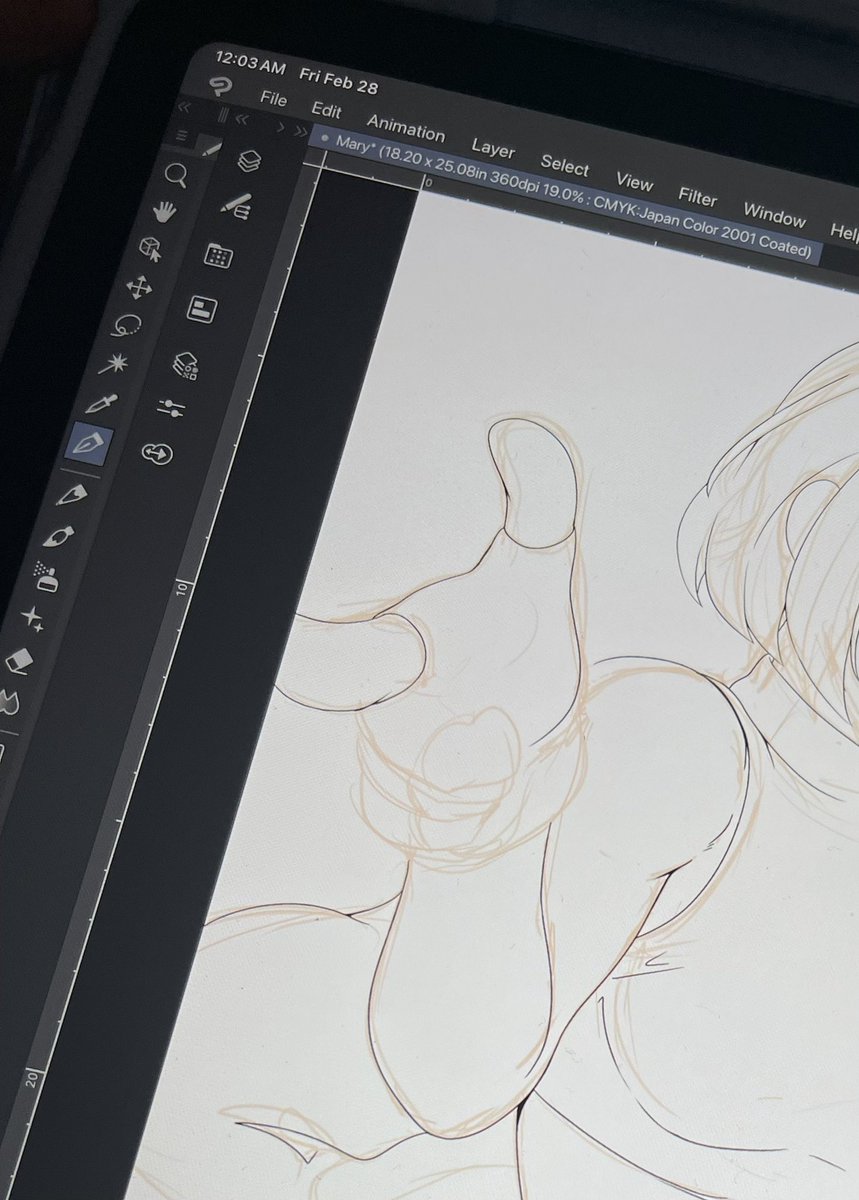Collapse palette dock with second left double chevron

point(240,120)
